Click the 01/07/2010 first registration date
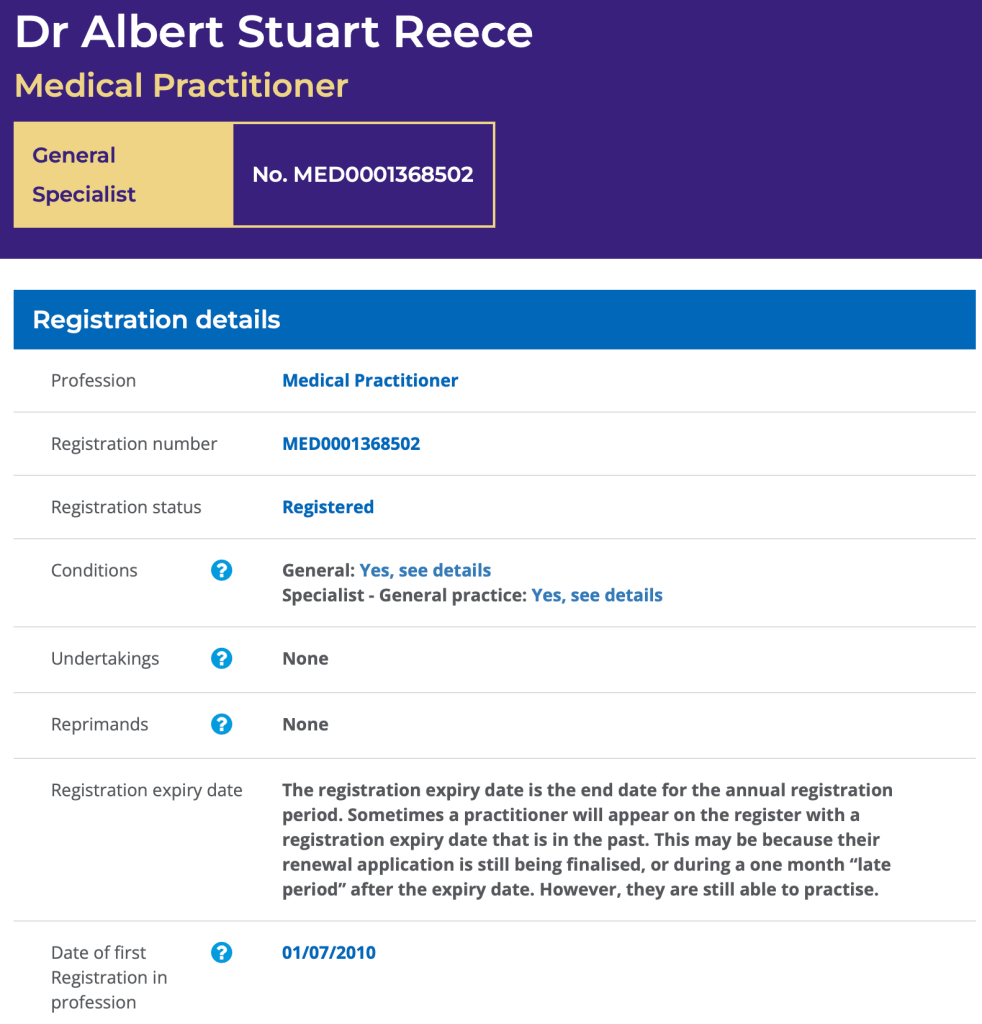 [329, 953]
